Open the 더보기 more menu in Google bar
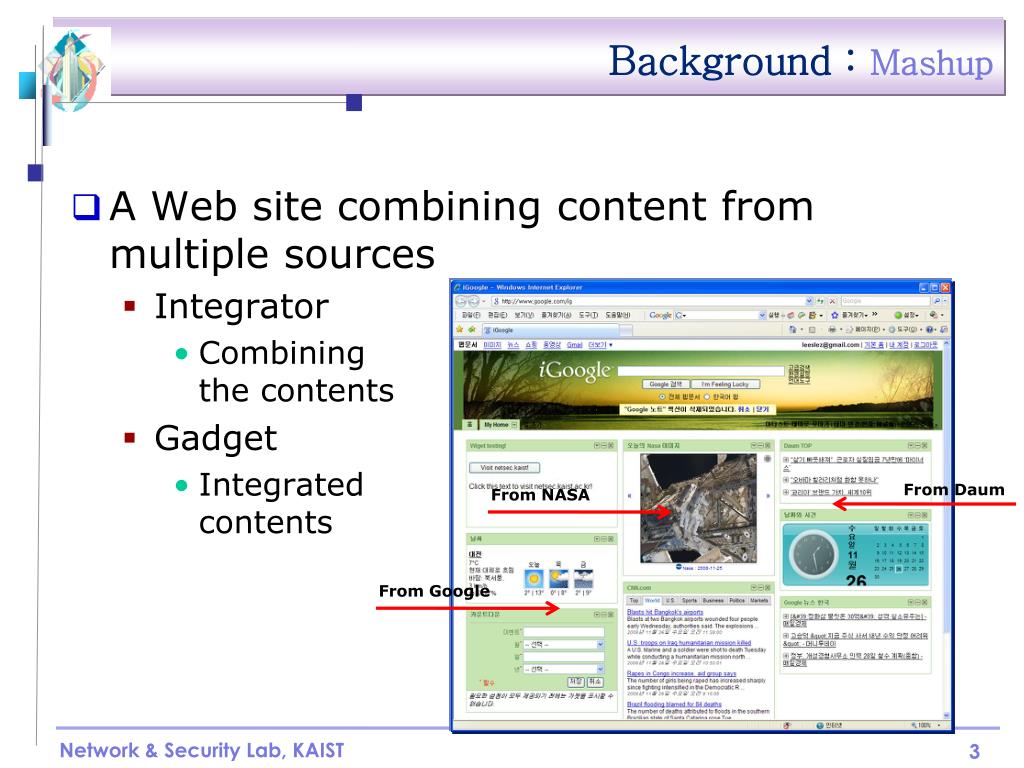This screenshot has height=768, width=1024. [600, 344]
